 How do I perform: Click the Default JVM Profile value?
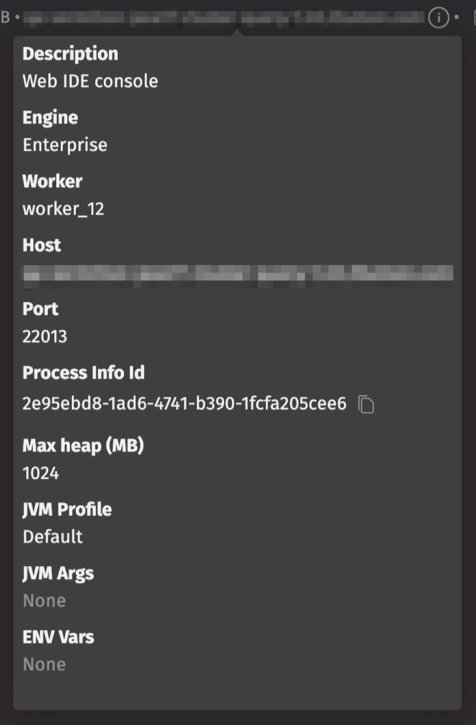pyautogui.click(x=53, y=537)
